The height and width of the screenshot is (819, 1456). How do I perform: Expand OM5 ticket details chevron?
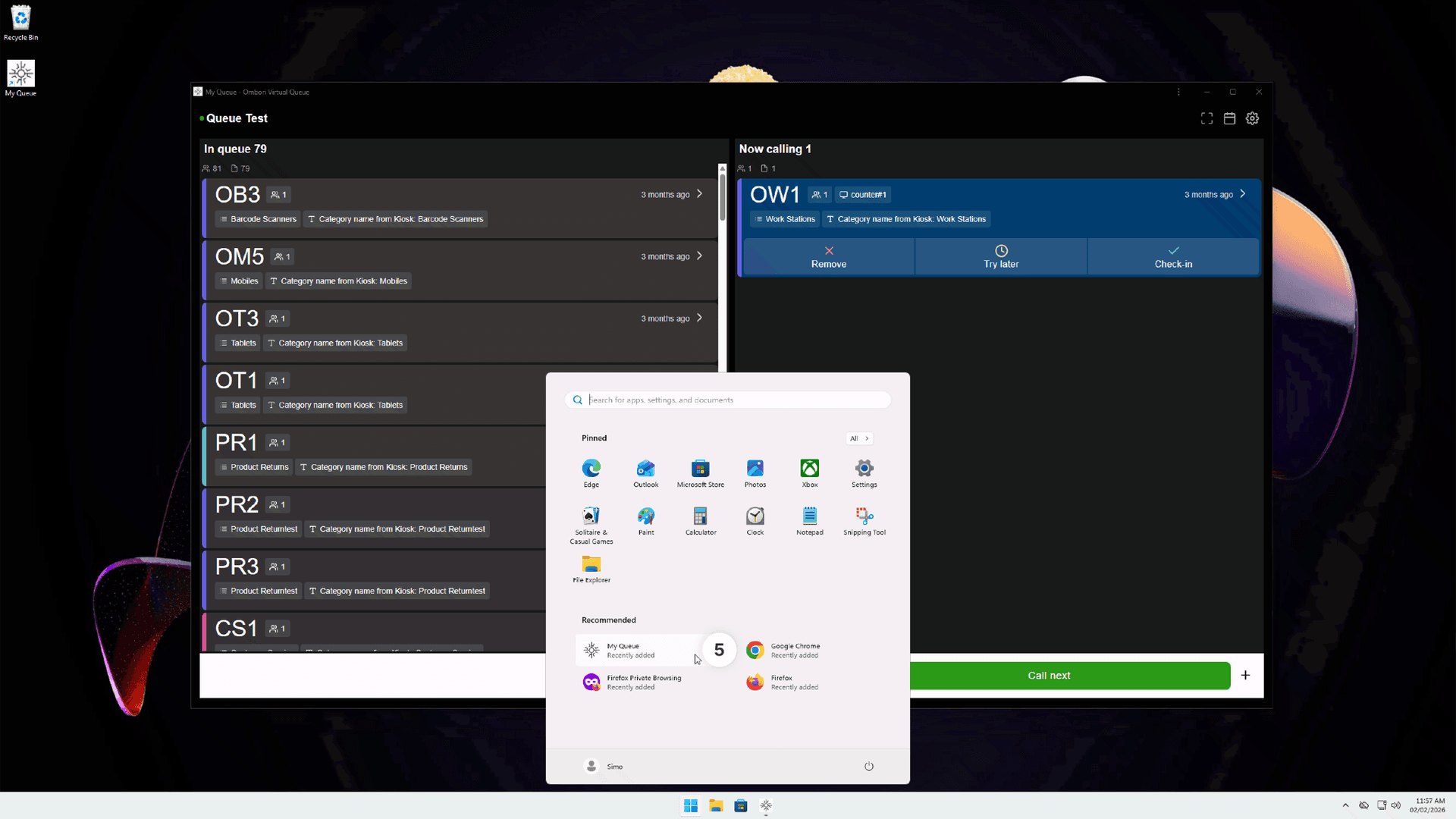699,256
